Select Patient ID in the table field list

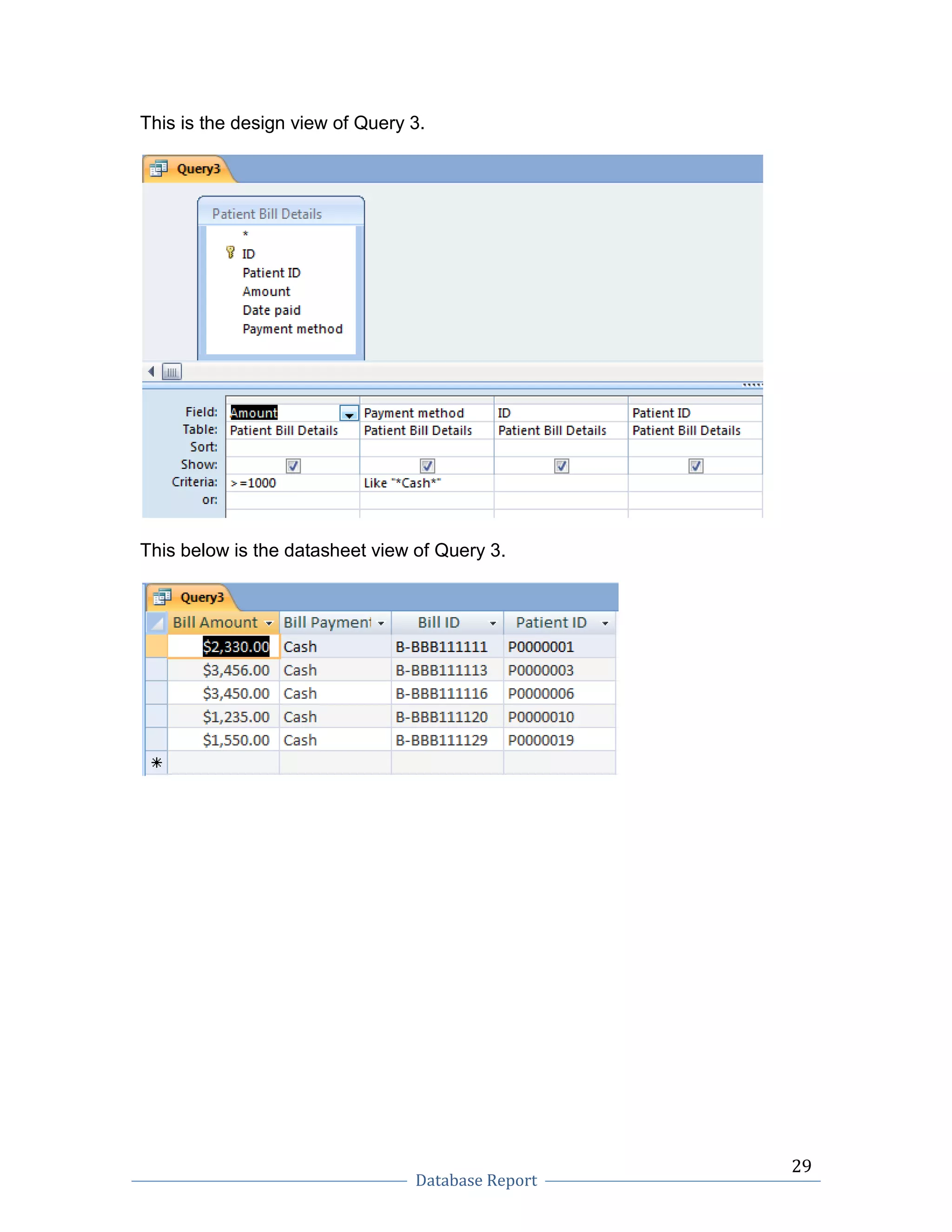[271, 273]
